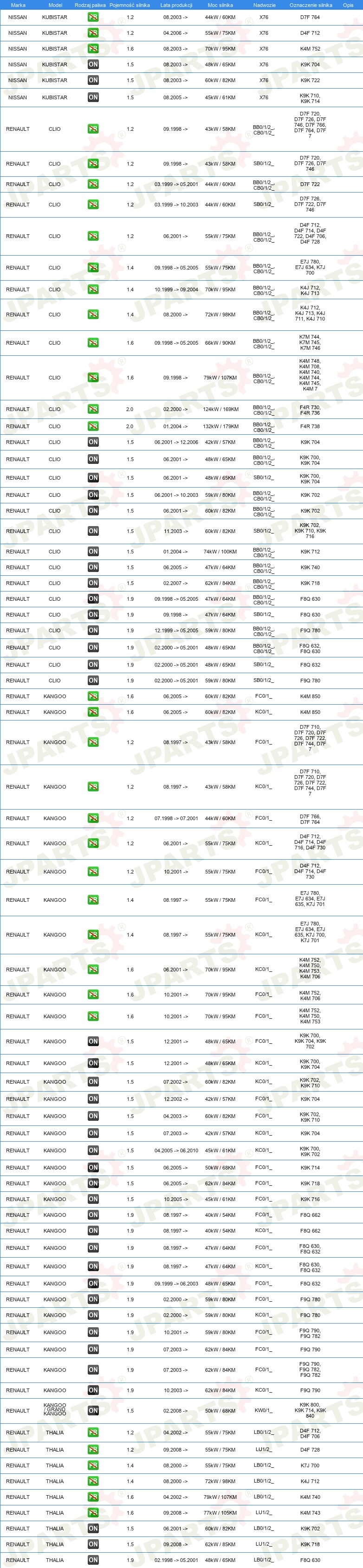Image resolution: width=363 pixels, height=1568 pixels.
Task: Click the diesel icon in Clio K9K 740 row
Action: click(93, 567)
